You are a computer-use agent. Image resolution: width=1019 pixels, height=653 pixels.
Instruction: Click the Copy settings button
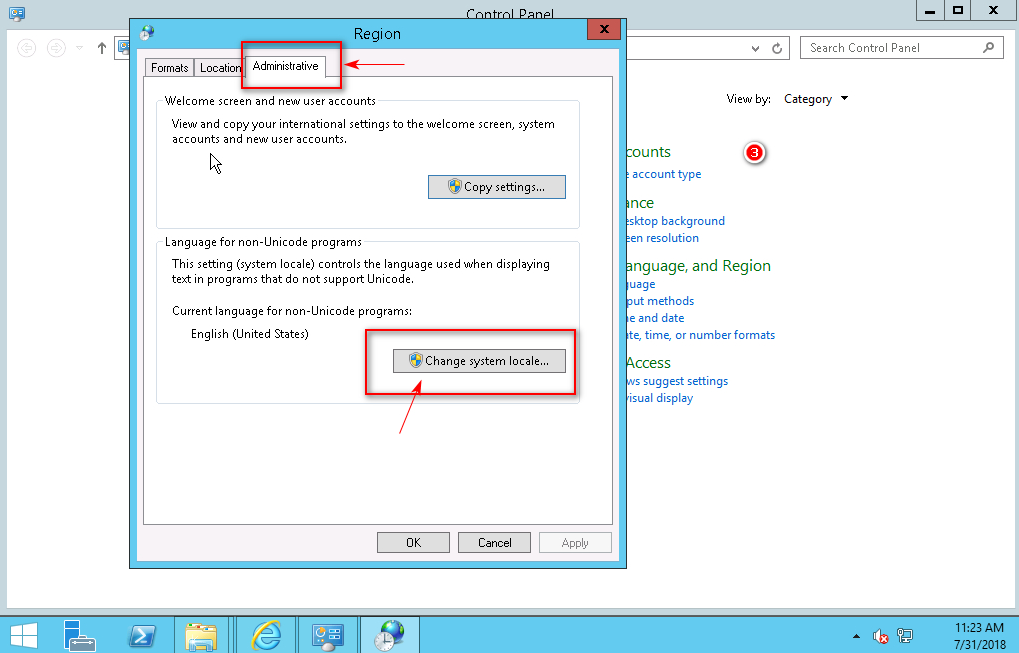point(496,187)
